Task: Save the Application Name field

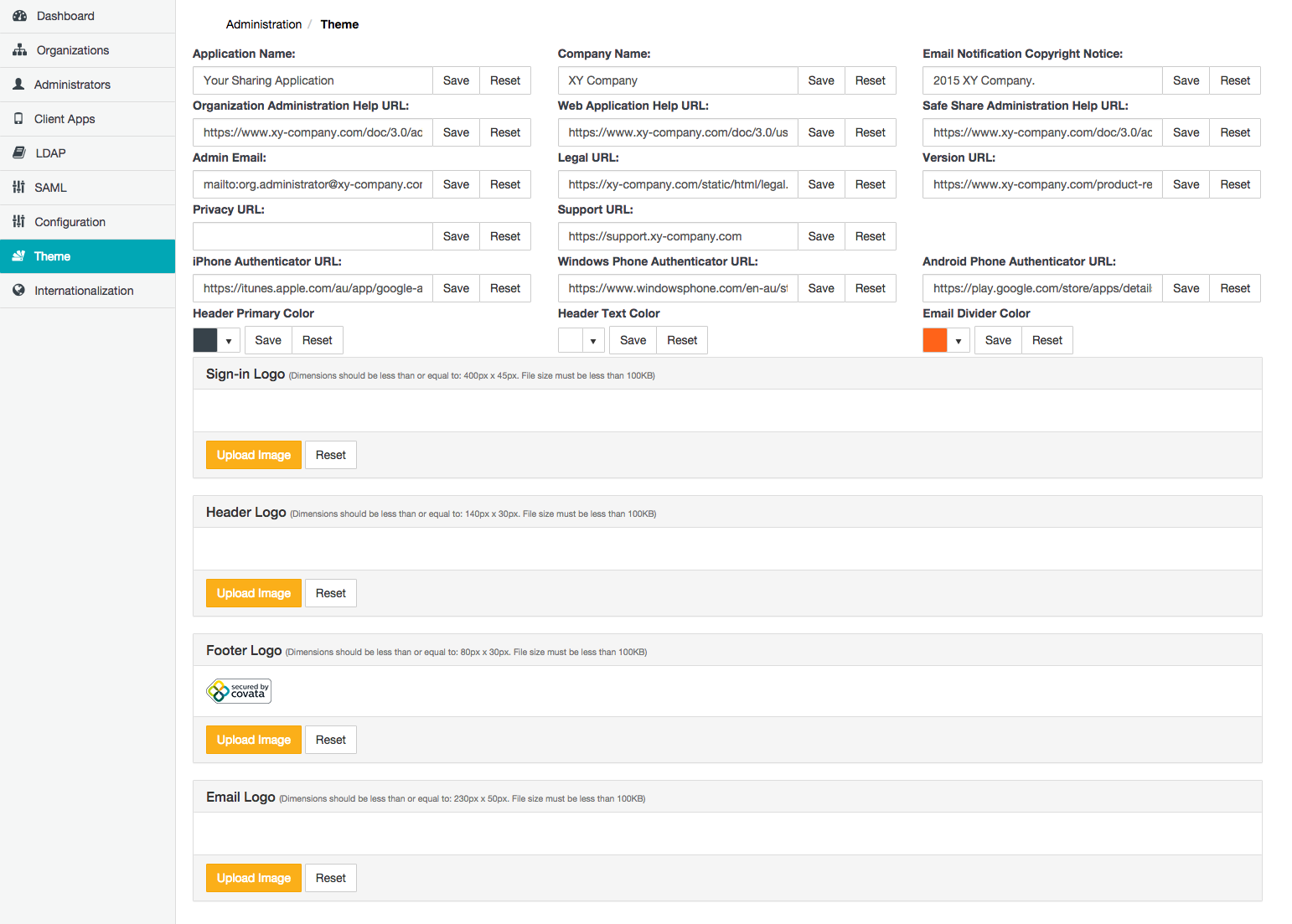Action: coord(456,80)
